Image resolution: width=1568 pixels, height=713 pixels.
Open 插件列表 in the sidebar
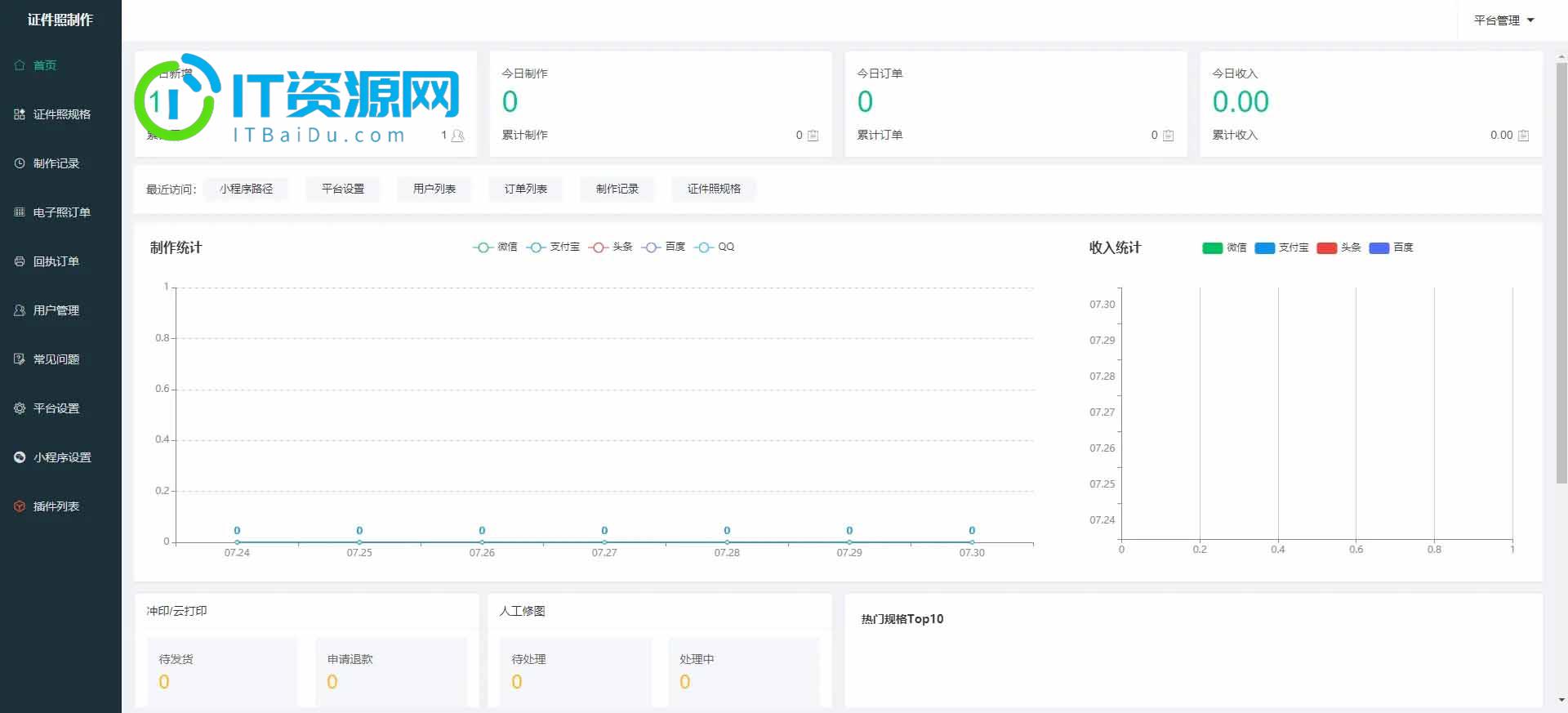(x=60, y=506)
